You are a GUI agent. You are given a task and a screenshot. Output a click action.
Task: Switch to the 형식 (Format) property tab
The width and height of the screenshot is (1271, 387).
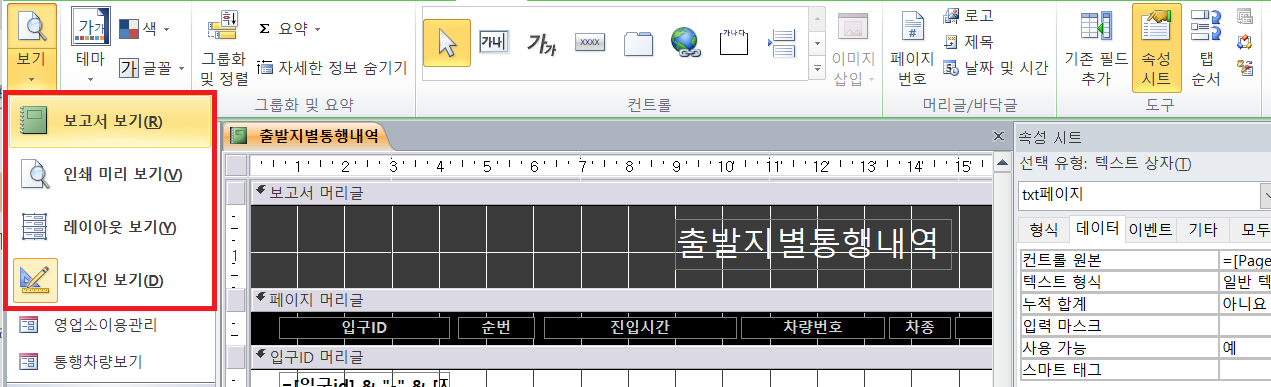(x=1043, y=229)
